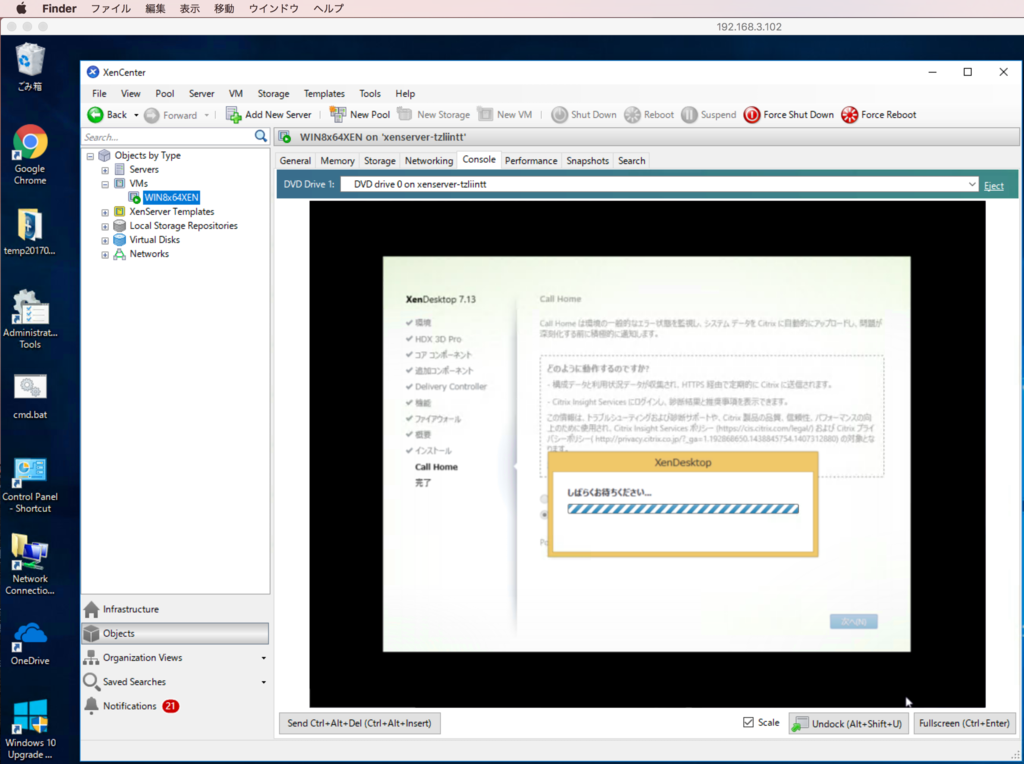
Task: Click the Infrastructure house icon
Action: 91,609
